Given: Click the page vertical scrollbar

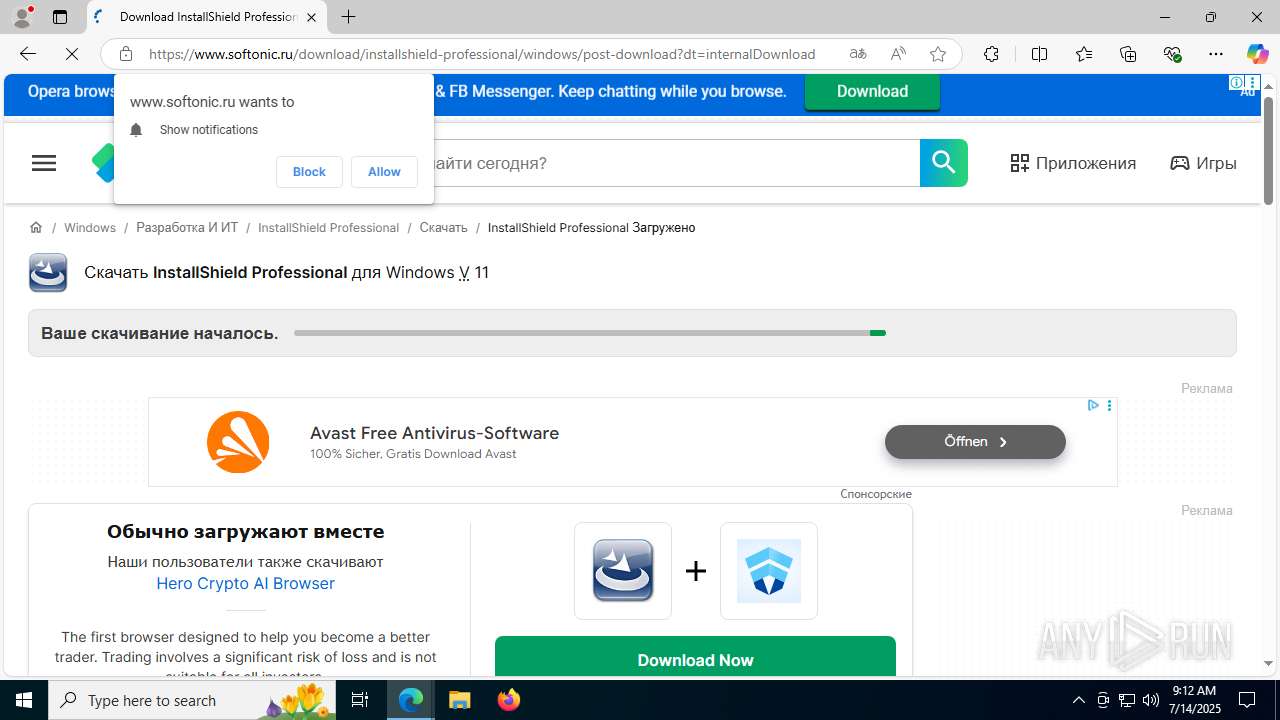Looking at the screenshot, I should (1268, 150).
